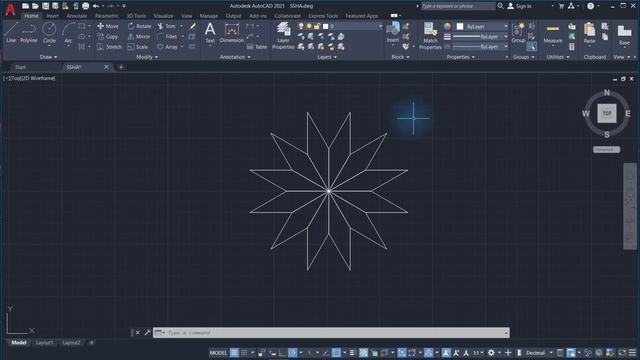This screenshot has width=640, height=360.
Task: Click the Erase pencil icon in Modify
Action: click(x=193, y=26)
